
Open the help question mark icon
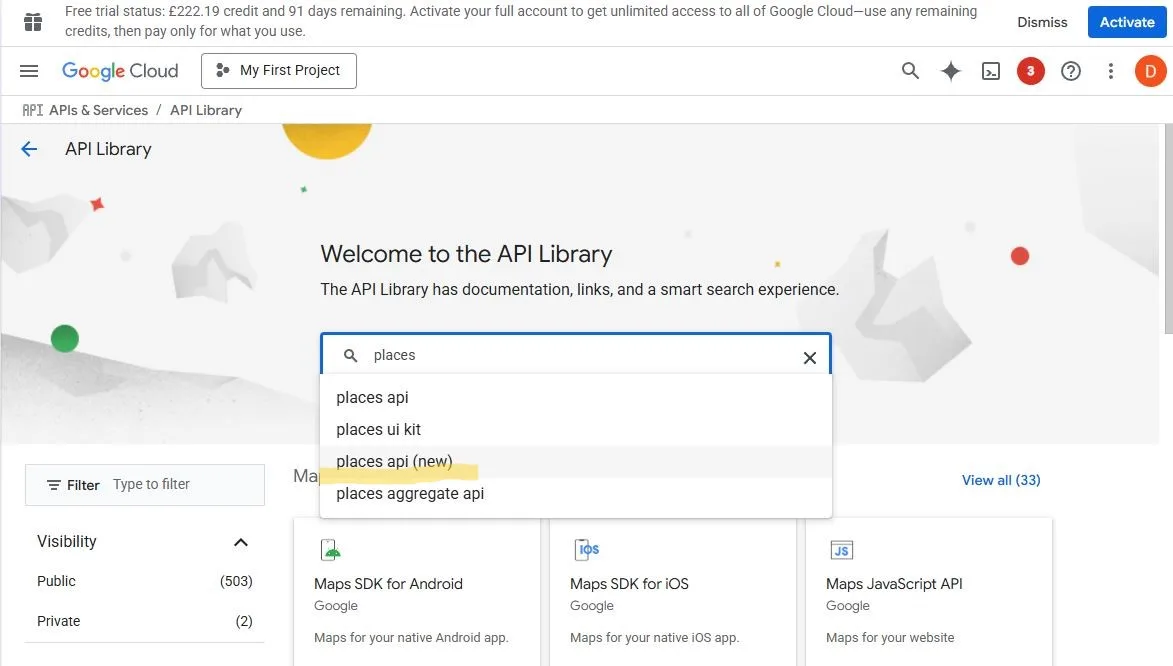[x=1071, y=71]
